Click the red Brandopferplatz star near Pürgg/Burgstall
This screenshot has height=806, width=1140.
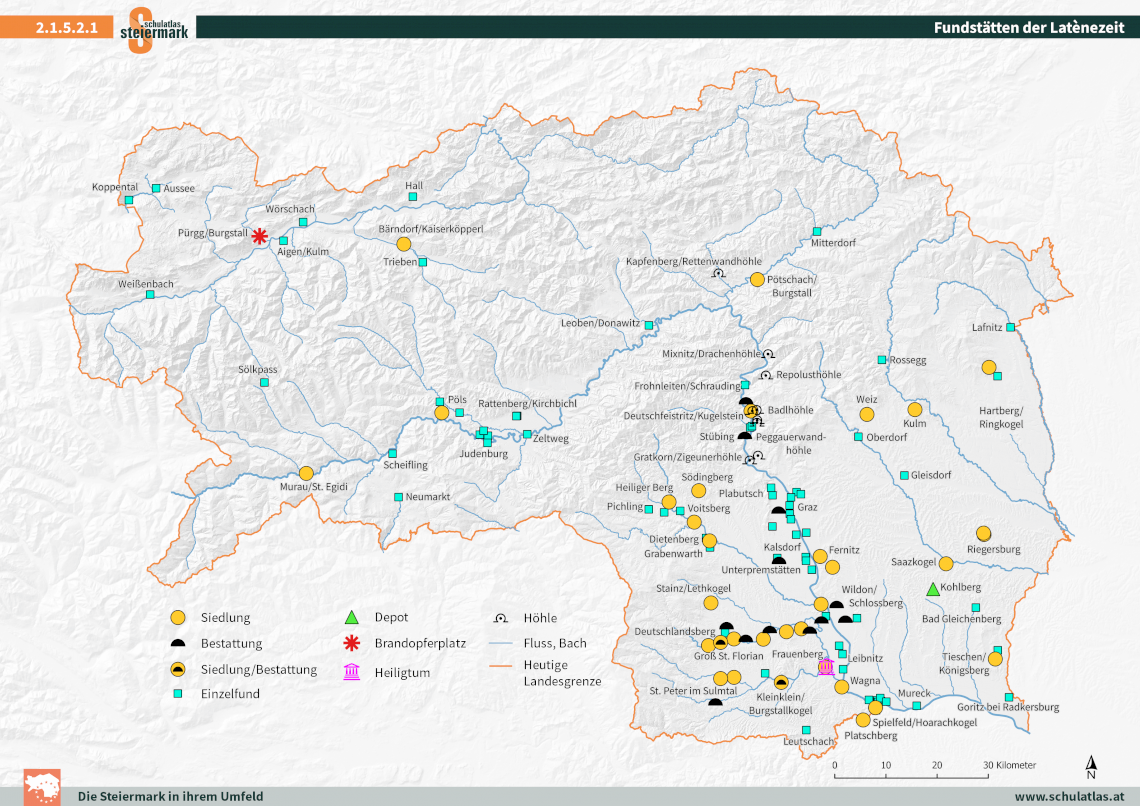pyautogui.click(x=259, y=236)
